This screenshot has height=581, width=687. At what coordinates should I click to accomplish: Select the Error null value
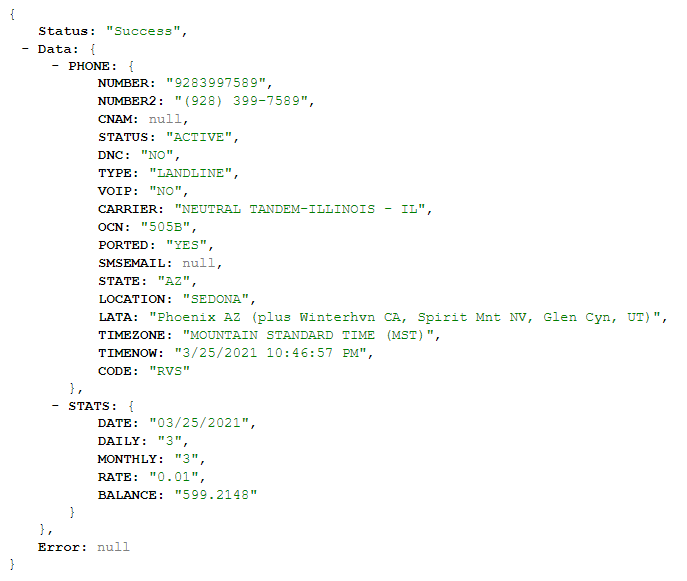113,547
